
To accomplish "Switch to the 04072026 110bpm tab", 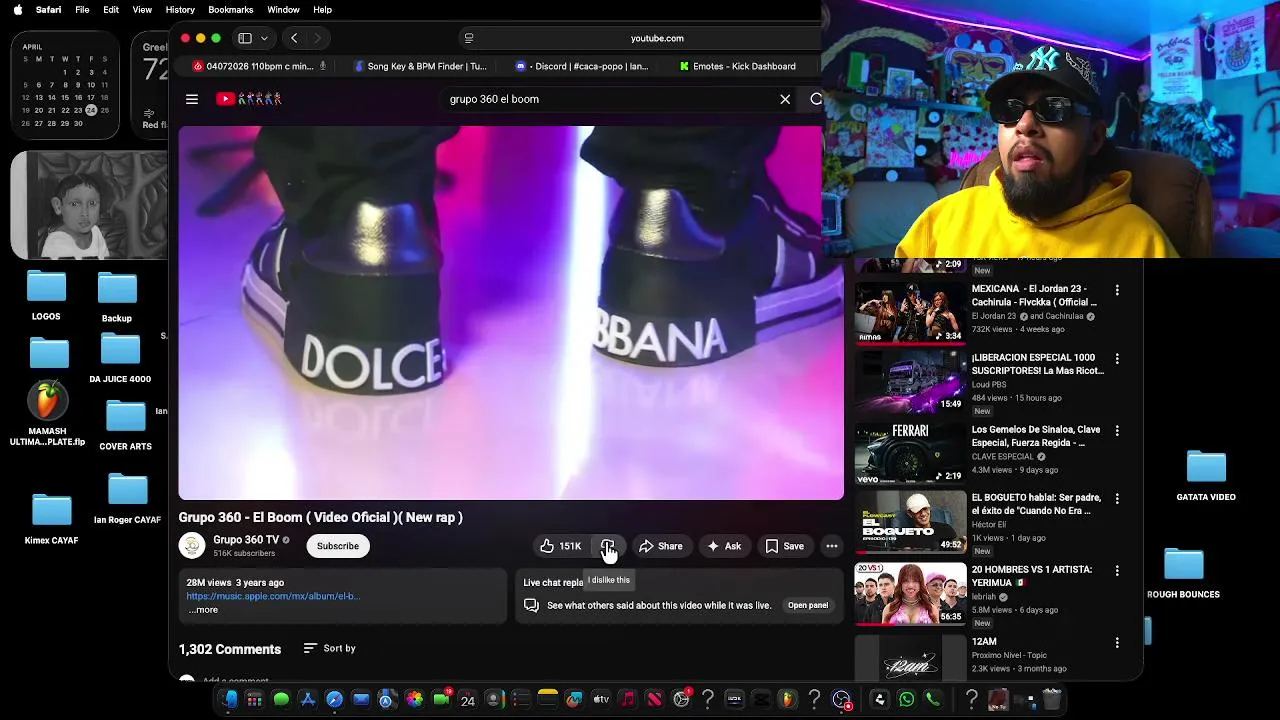I will coord(259,66).
